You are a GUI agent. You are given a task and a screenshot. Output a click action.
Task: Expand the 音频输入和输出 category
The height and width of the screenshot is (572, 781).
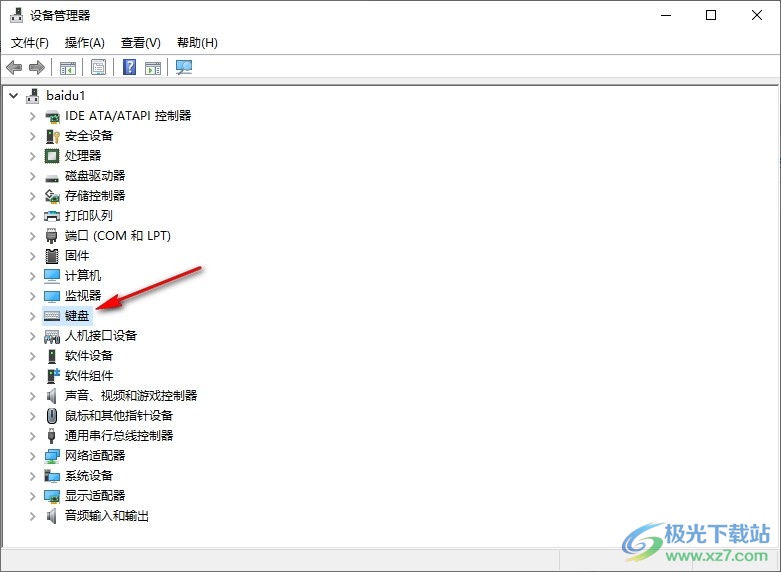tap(32, 516)
